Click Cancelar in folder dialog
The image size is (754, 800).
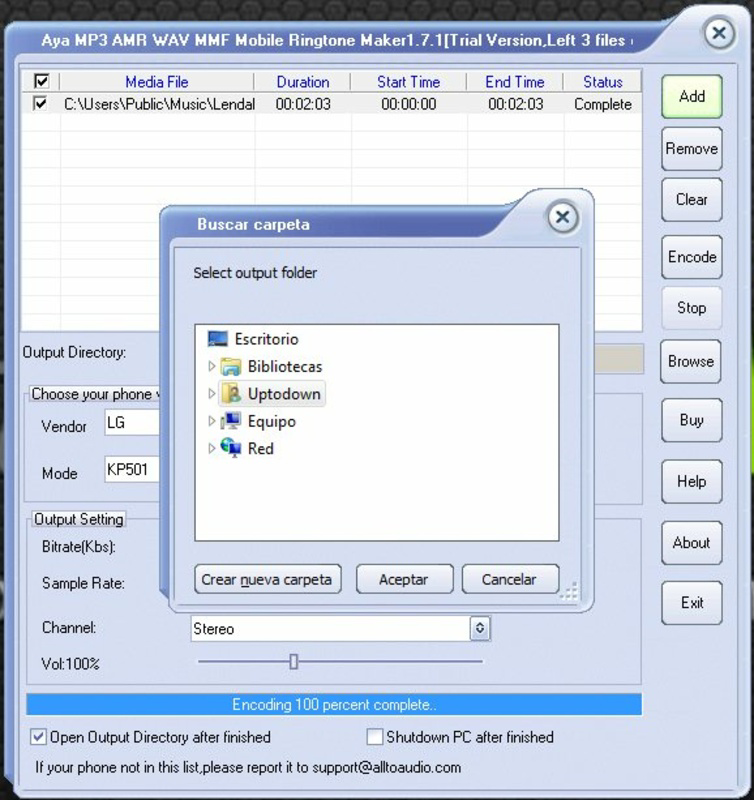pyautogui.click(x=511, y=579)
